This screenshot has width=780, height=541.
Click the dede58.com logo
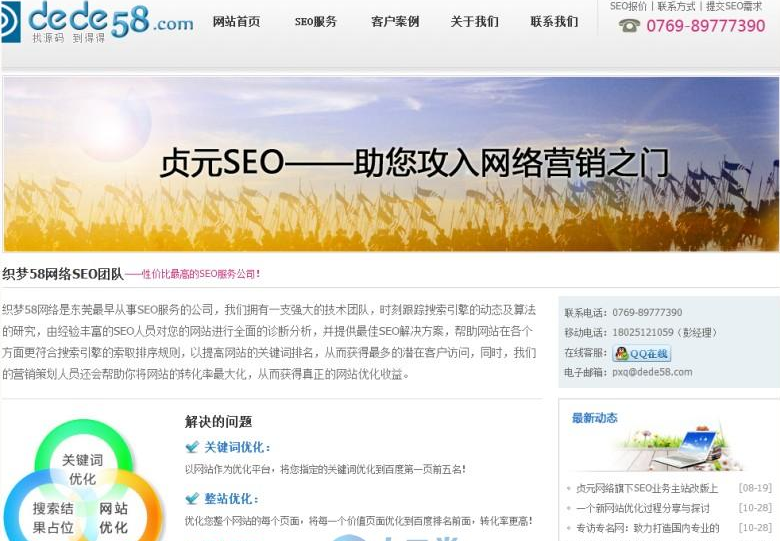point(97,21)
